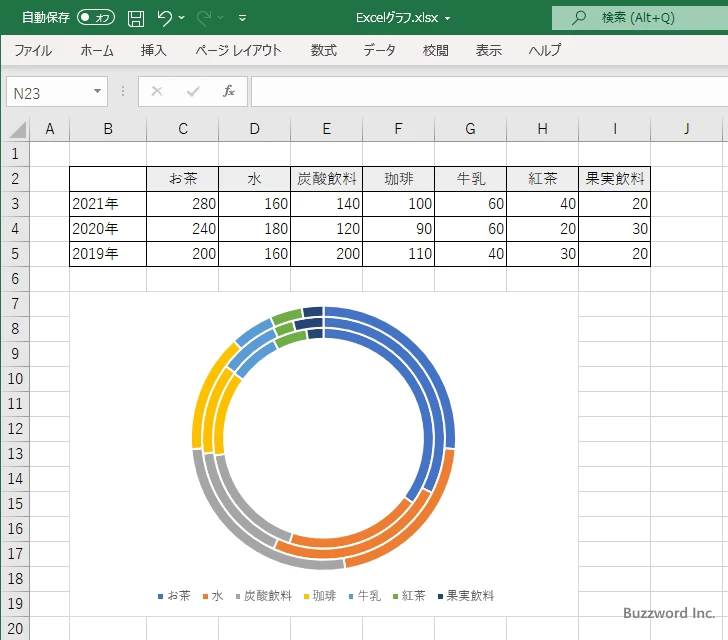
Task: Switch to the 数式 ribbon tab
Action: pyautogui.click(x=323, y=50)
